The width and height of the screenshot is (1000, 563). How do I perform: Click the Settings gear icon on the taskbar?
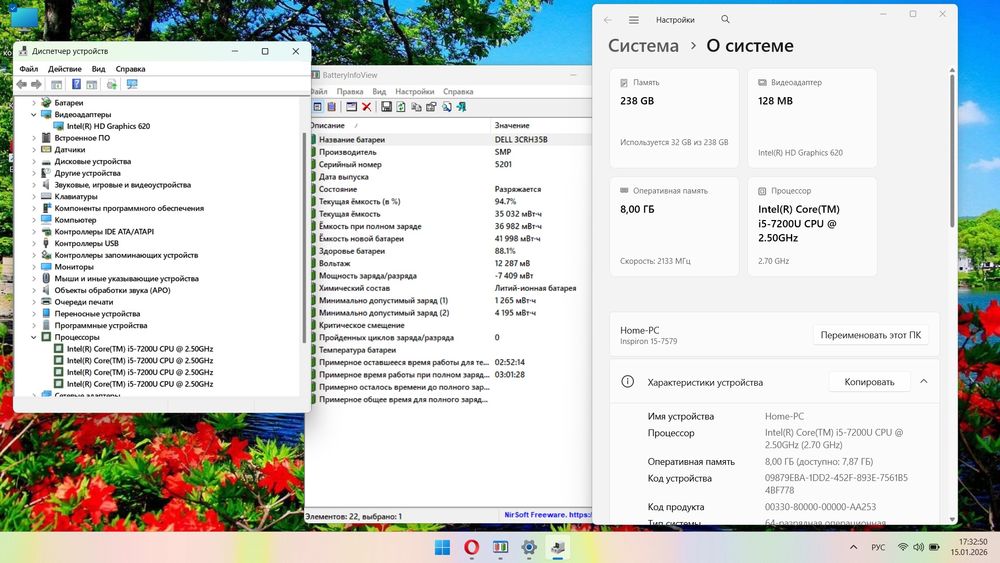point(529,547)
